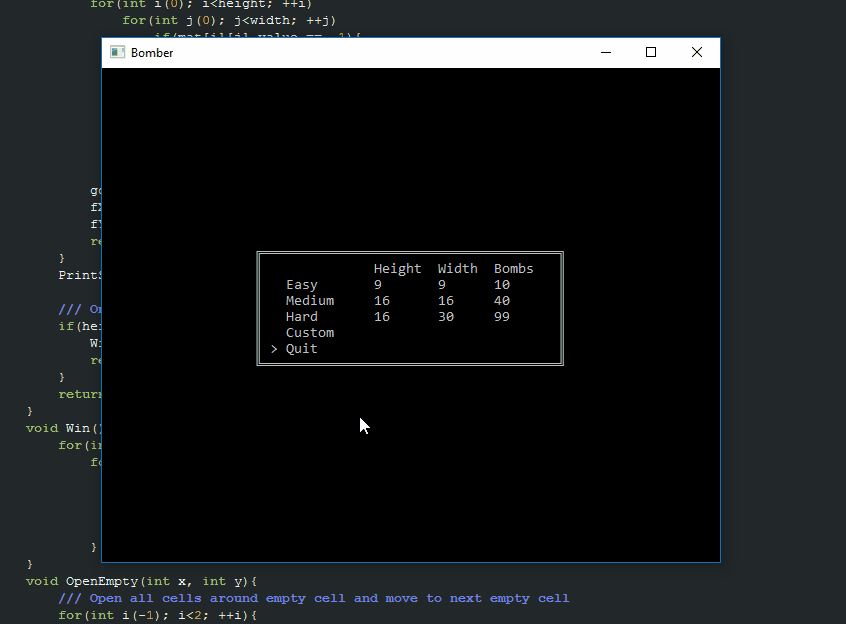Select the Medium difficulty option
846x624 pixels.
coord(310,300)
